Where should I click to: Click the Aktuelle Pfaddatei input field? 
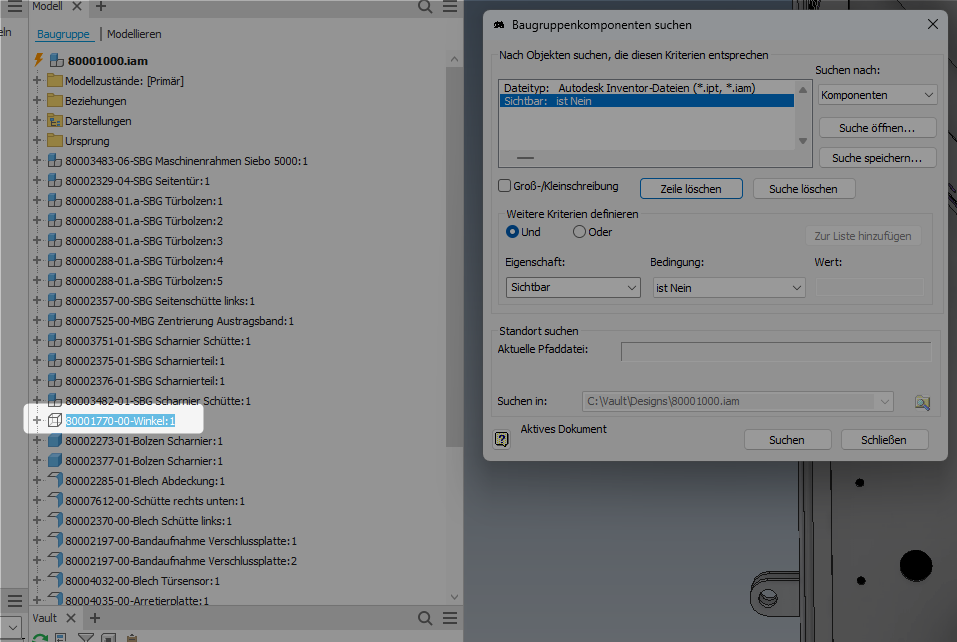[x=776, y=351]
